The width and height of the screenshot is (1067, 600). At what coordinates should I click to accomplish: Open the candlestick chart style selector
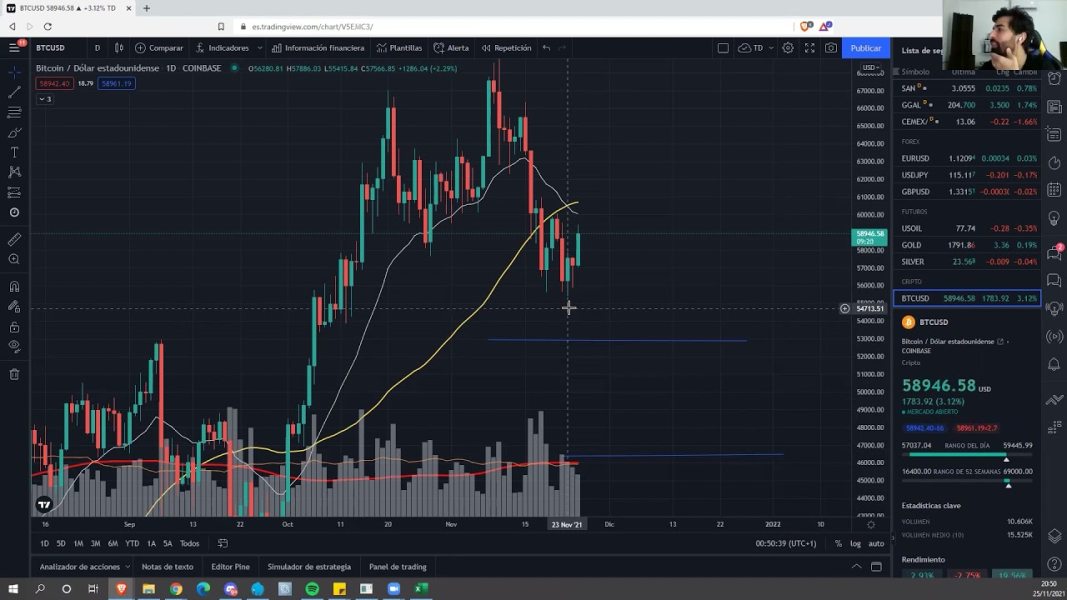pyautogui.click(x=119, y=48)
